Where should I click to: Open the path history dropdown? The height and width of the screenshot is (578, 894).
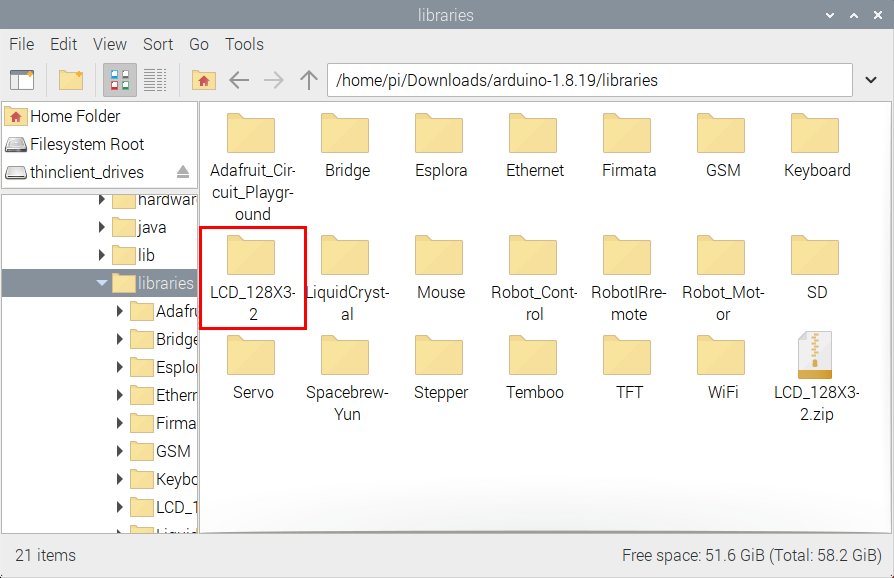[x=867, y=80]
